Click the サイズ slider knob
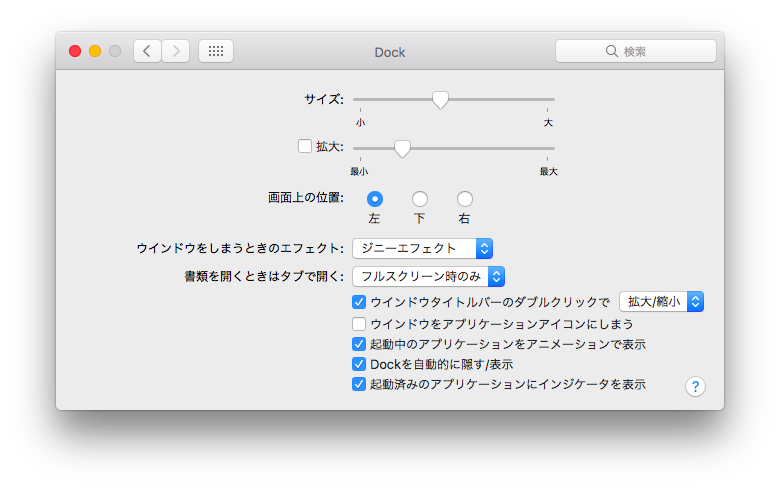 (440, 99)
